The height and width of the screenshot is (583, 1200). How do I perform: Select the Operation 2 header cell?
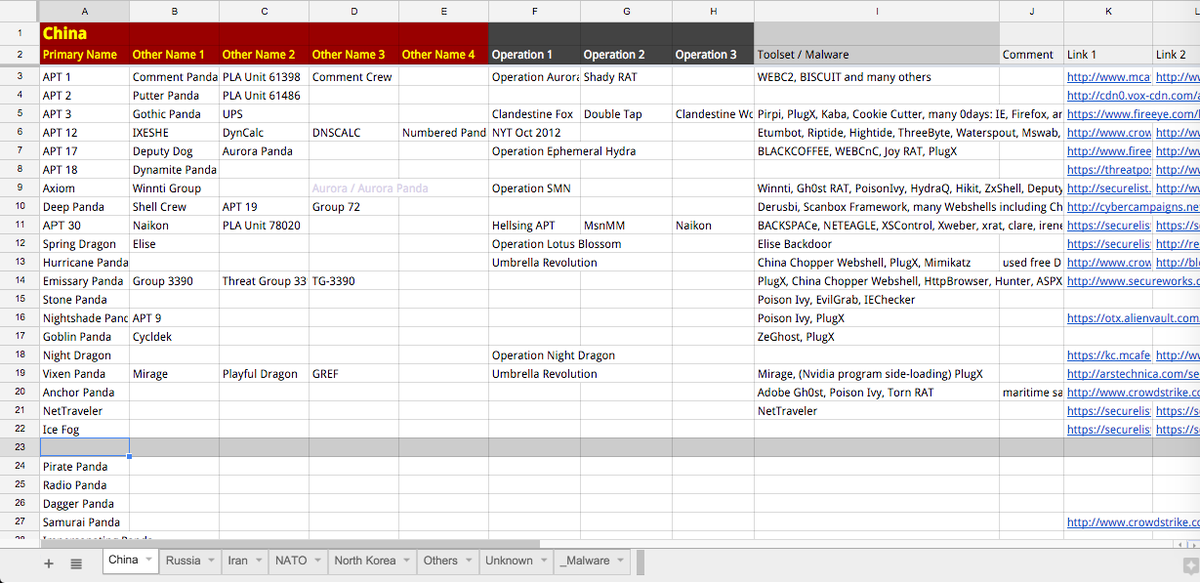point(626,55)
